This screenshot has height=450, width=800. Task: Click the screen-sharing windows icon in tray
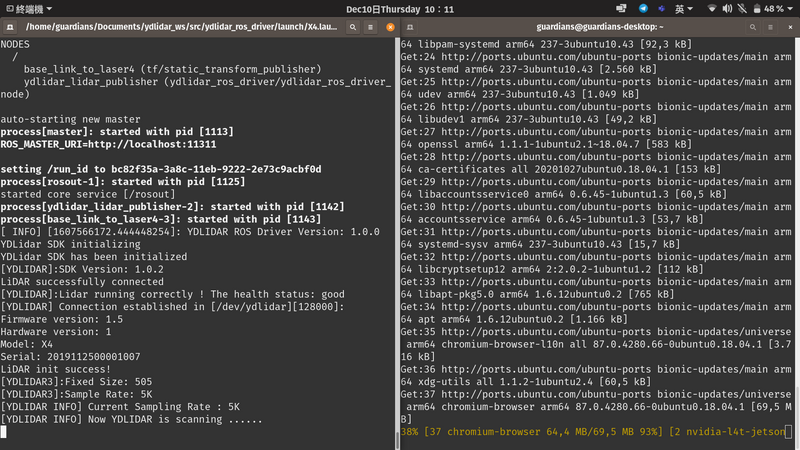coord(621,9)
